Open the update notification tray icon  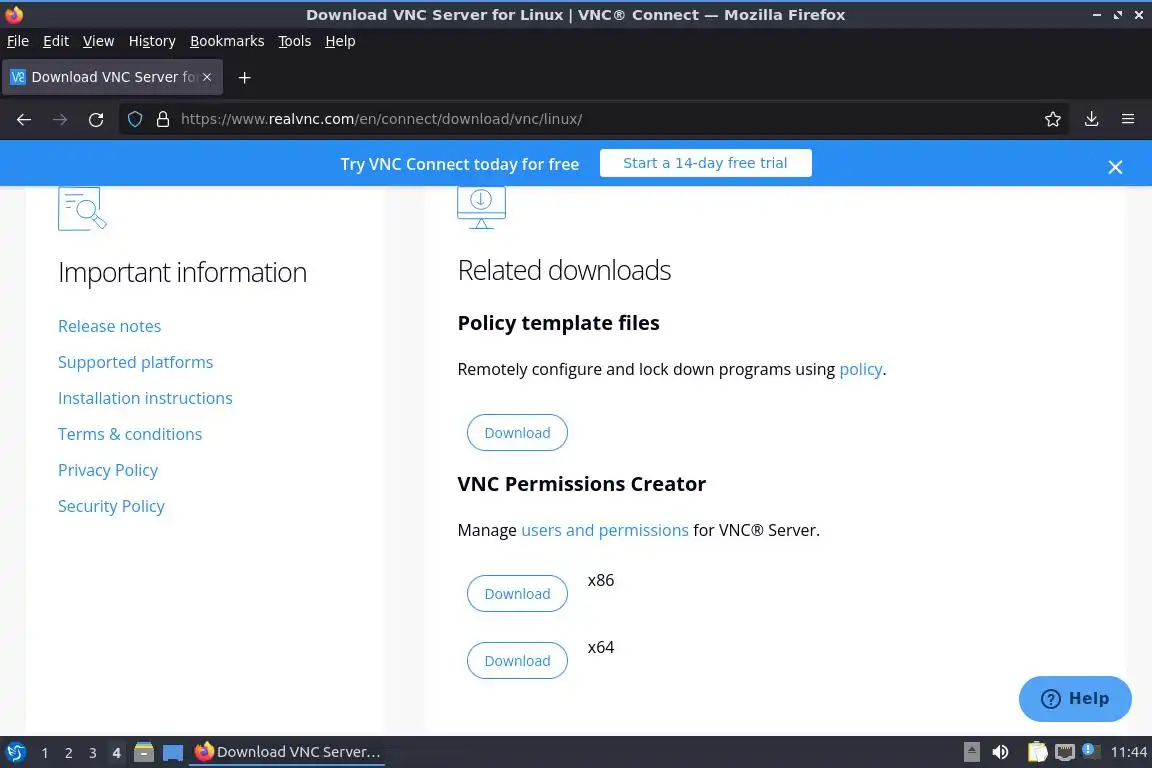coord(1091,751)
